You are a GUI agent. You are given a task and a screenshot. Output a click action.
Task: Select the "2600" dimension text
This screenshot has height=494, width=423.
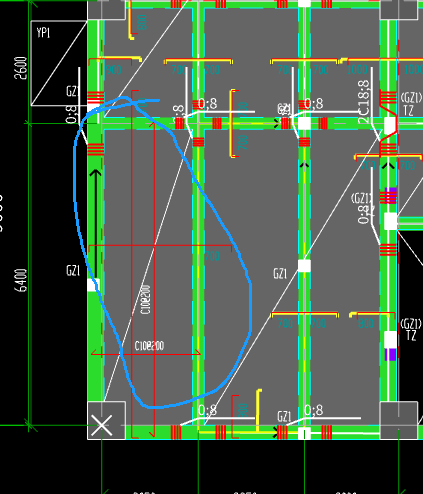tap(21, 68)
